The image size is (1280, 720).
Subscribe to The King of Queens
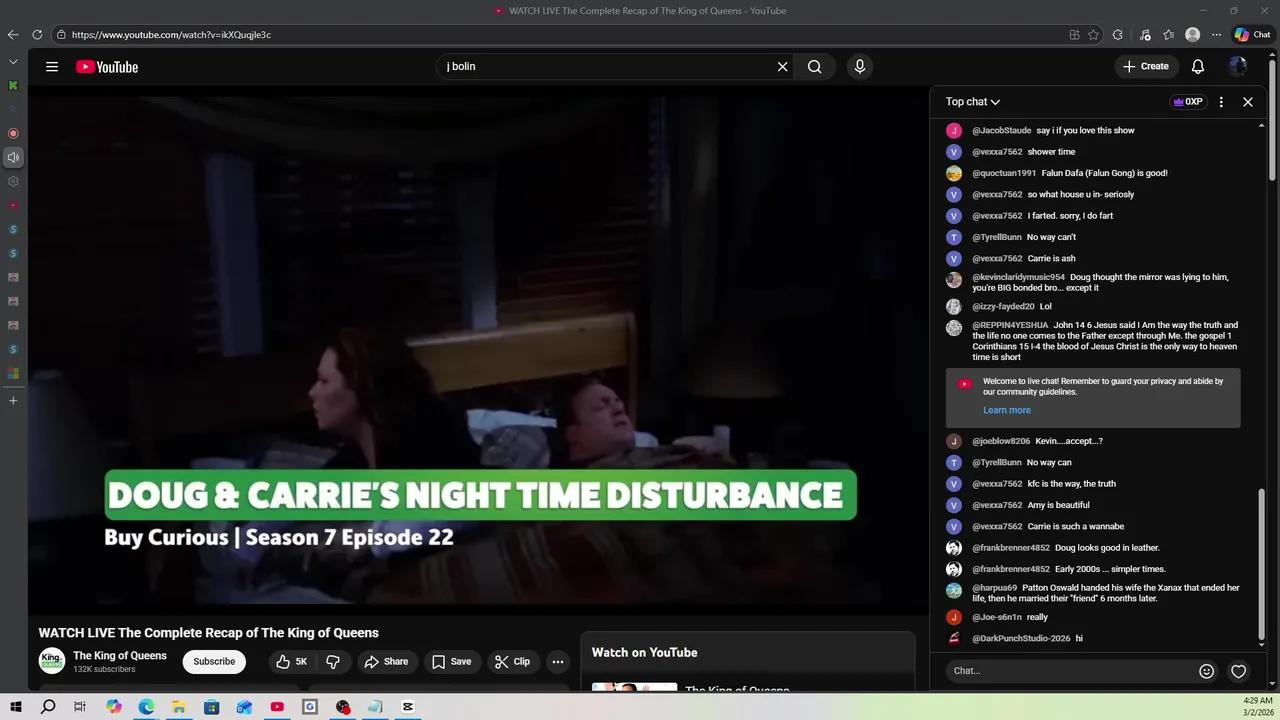point(214,661)
